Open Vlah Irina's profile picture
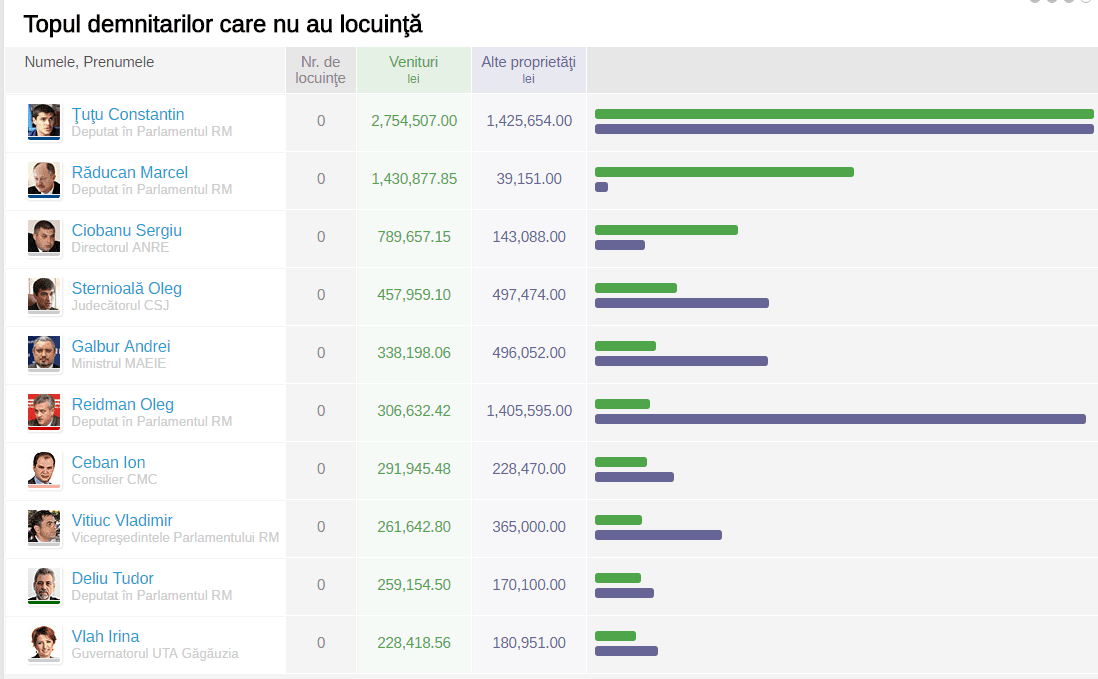The height and width of the screenshot is (679, 1098). (x=44, y=643)
